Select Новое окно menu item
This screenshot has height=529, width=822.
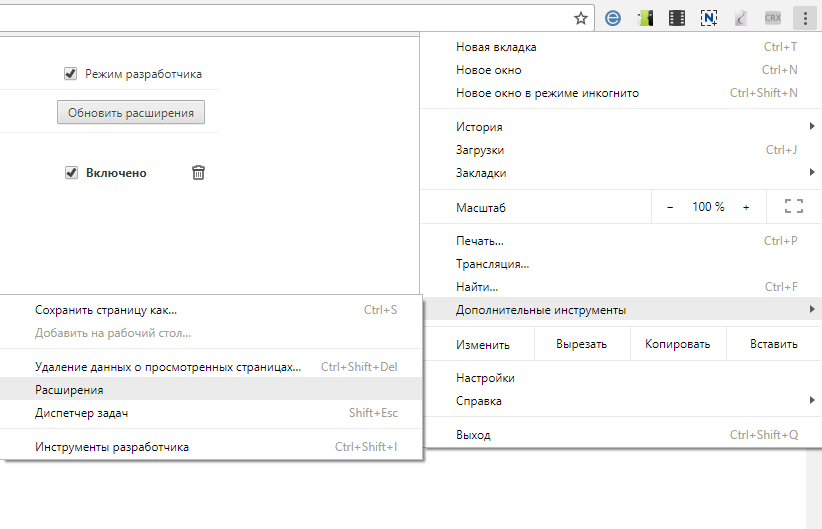pos(622,70)
